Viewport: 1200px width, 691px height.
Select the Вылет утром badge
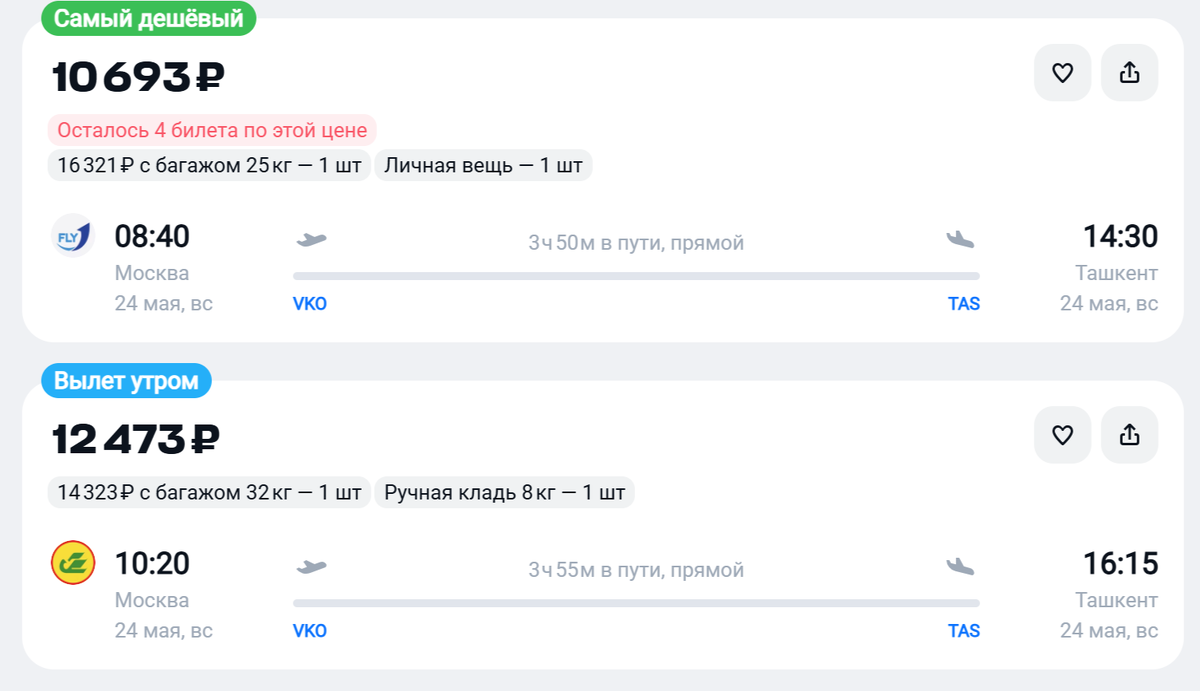coord(126,380)
